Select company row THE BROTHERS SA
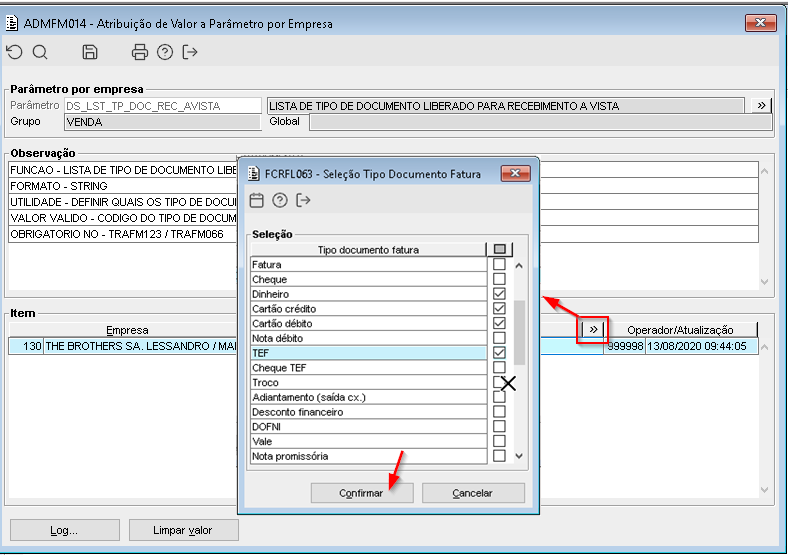Image resolution: width=788 pixels, height=555 pixels. tap(140, 346)
